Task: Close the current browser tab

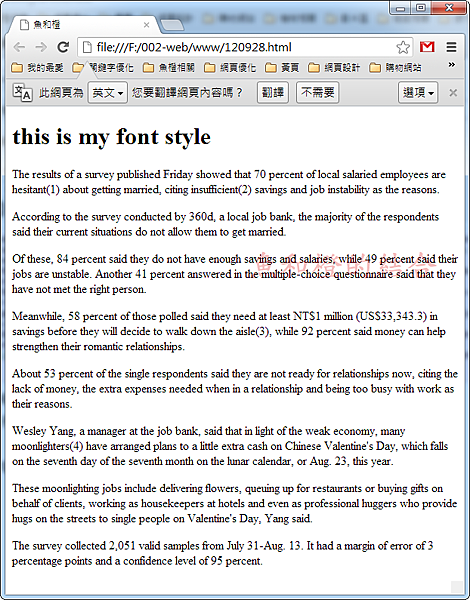Action: pyautogui.click(x=146, y=25)
